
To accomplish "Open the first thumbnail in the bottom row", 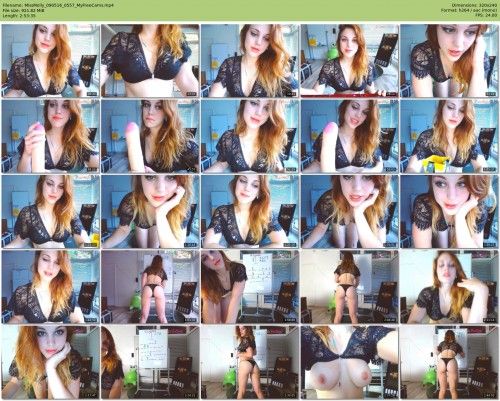I will tap(50, 363).
